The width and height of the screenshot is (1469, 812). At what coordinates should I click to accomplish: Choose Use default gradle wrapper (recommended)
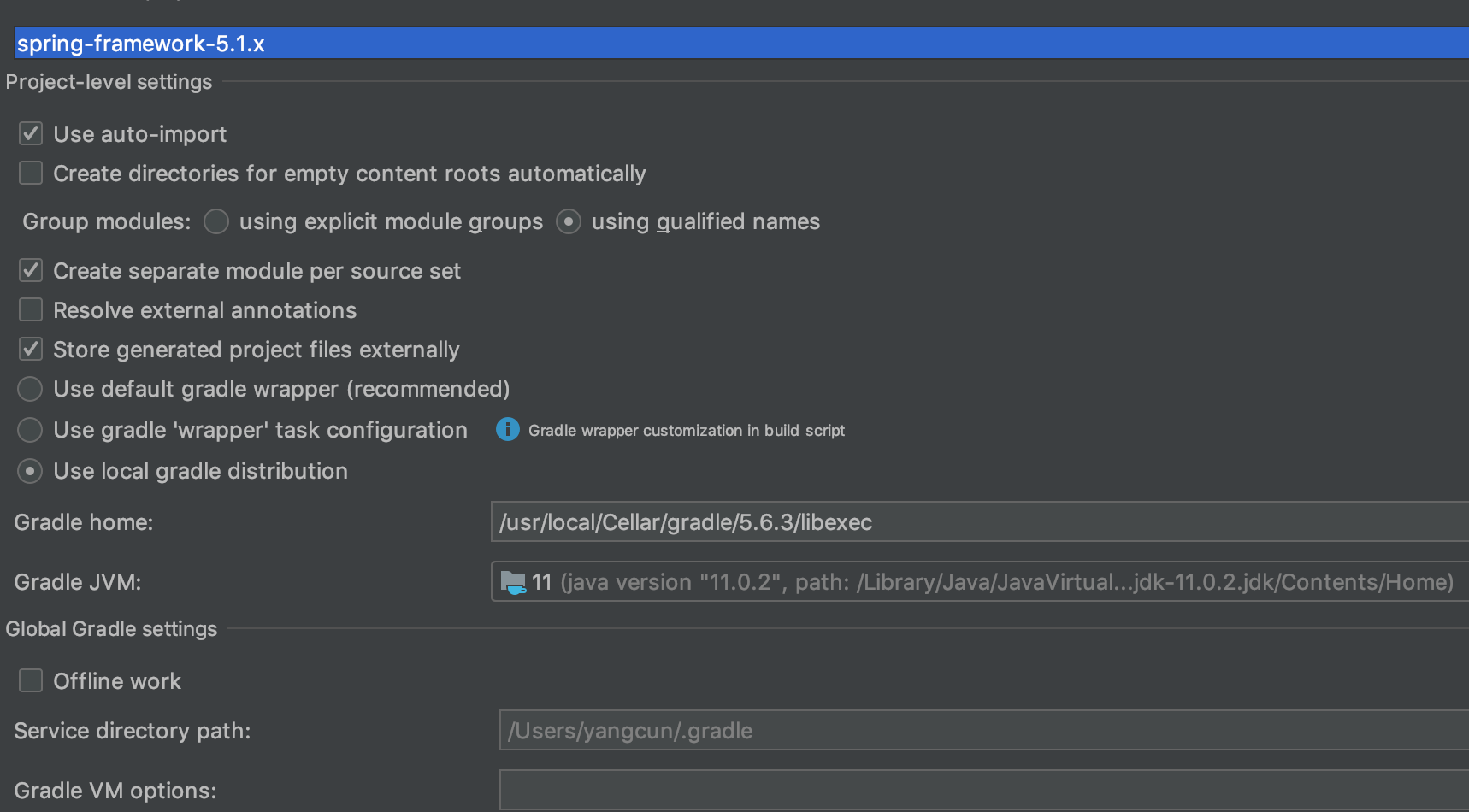coord(30,389)
